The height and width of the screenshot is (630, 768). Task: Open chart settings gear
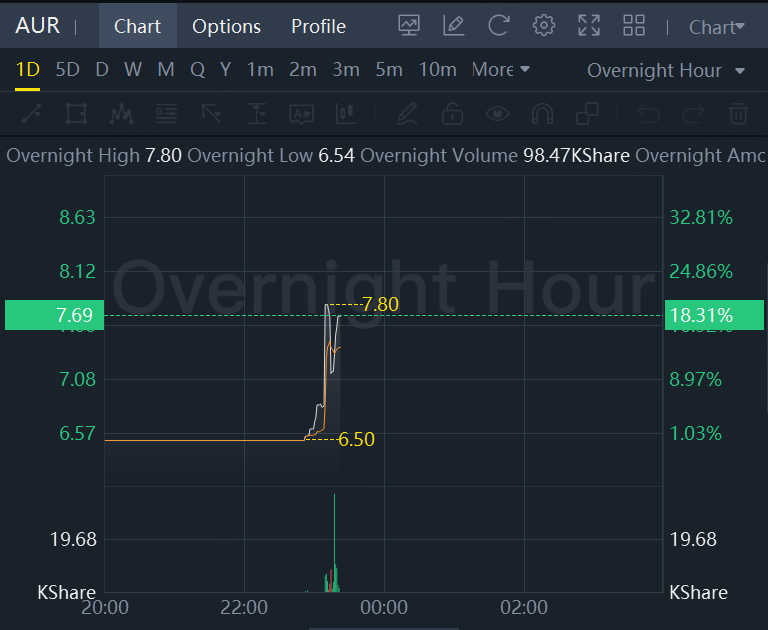(544, 25)
